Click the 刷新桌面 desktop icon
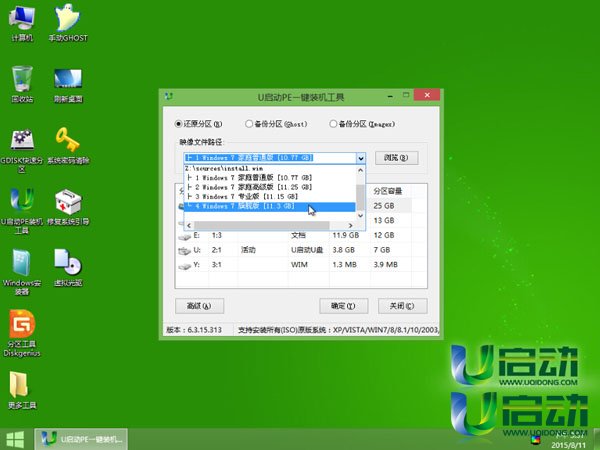Viewport: 600px width, 450px height. point(68,85)
